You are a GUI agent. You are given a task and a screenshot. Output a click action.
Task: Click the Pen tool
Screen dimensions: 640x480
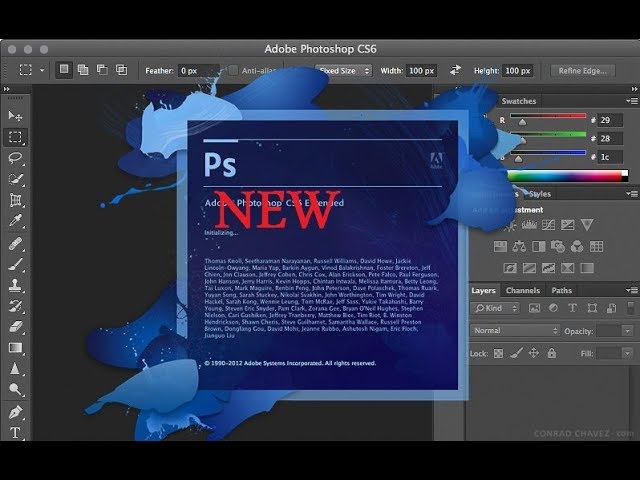[x=15, y=412]
